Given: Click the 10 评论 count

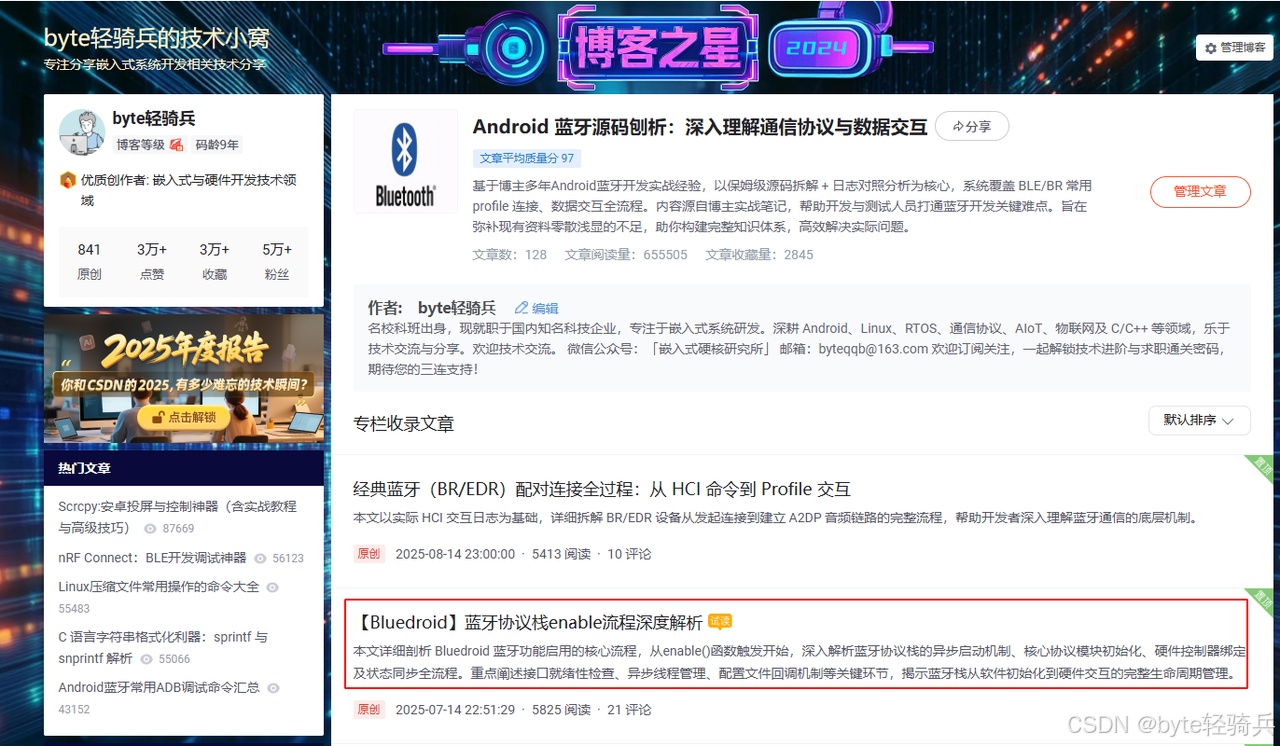Looking at the screenshot, I should [629, 554].
